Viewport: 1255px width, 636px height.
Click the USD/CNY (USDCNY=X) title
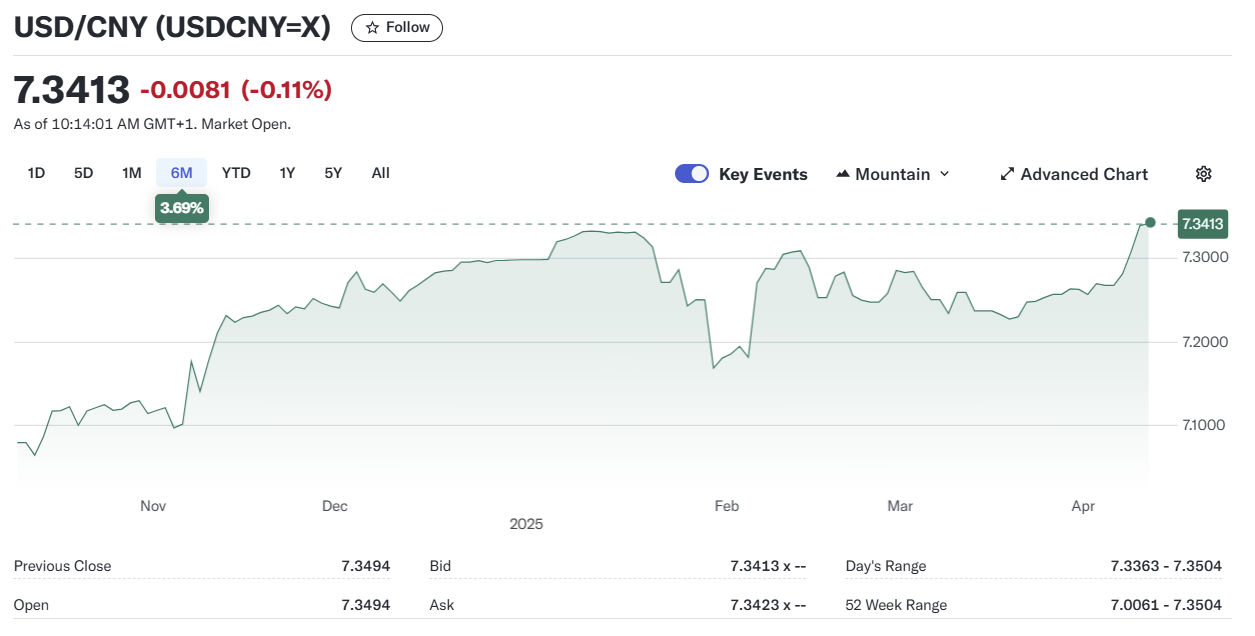(172, 27)
